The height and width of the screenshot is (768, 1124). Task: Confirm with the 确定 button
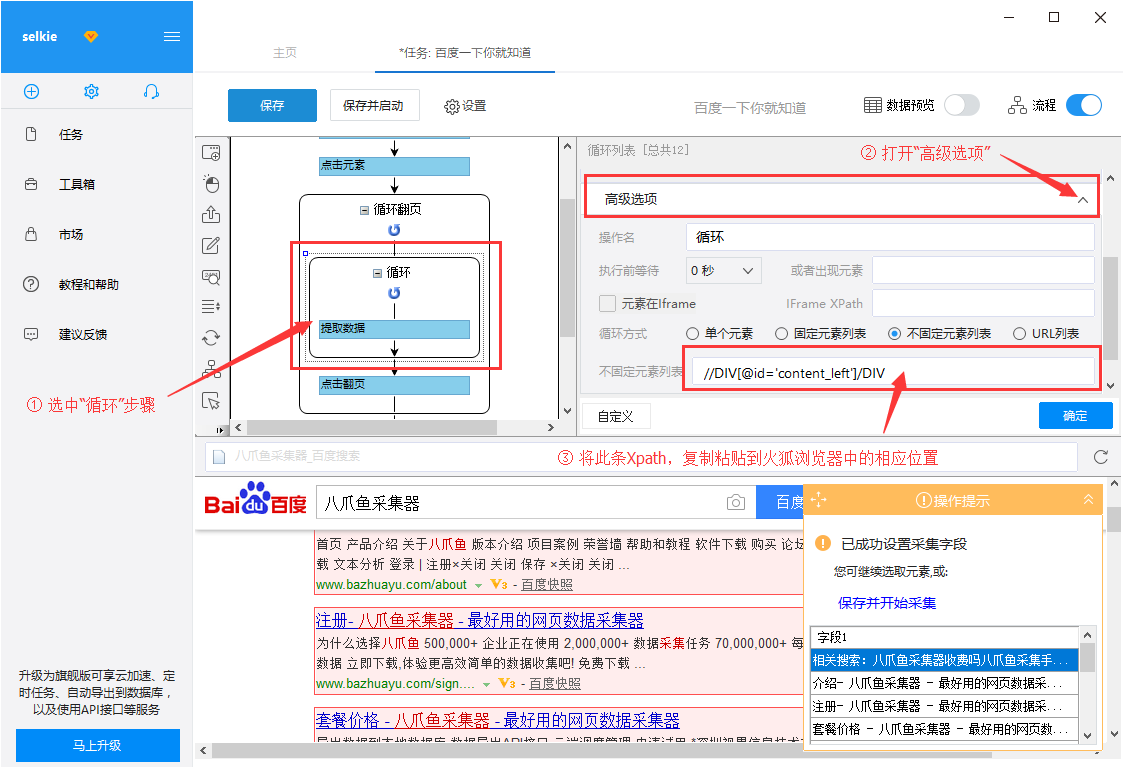click(1075, 416)
